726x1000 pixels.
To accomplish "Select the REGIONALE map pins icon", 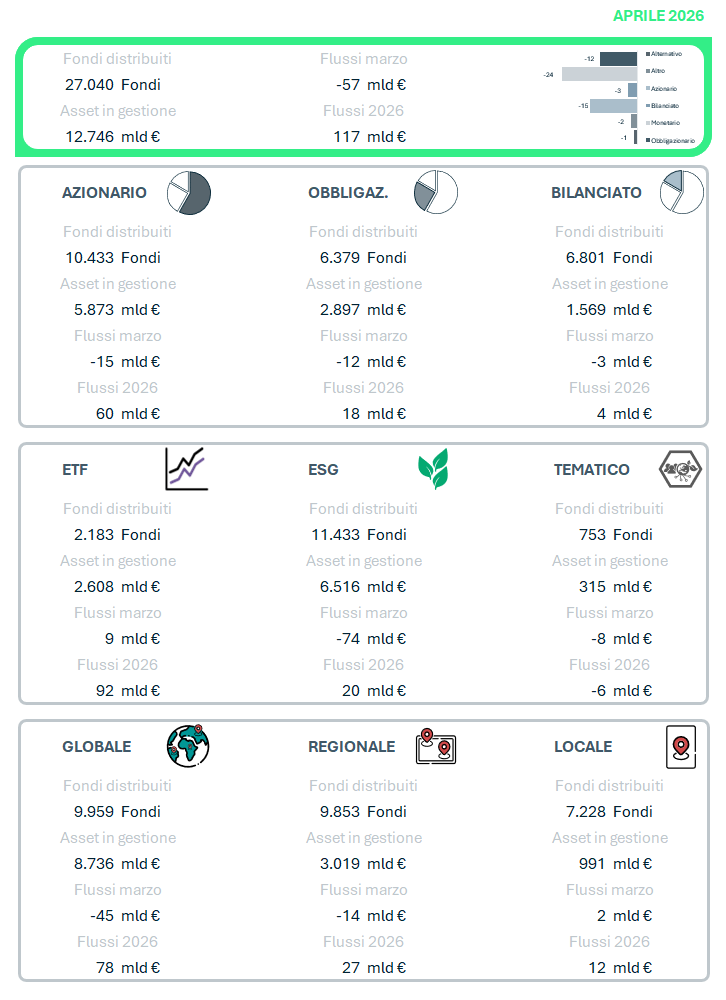I will tap(436, 747).
